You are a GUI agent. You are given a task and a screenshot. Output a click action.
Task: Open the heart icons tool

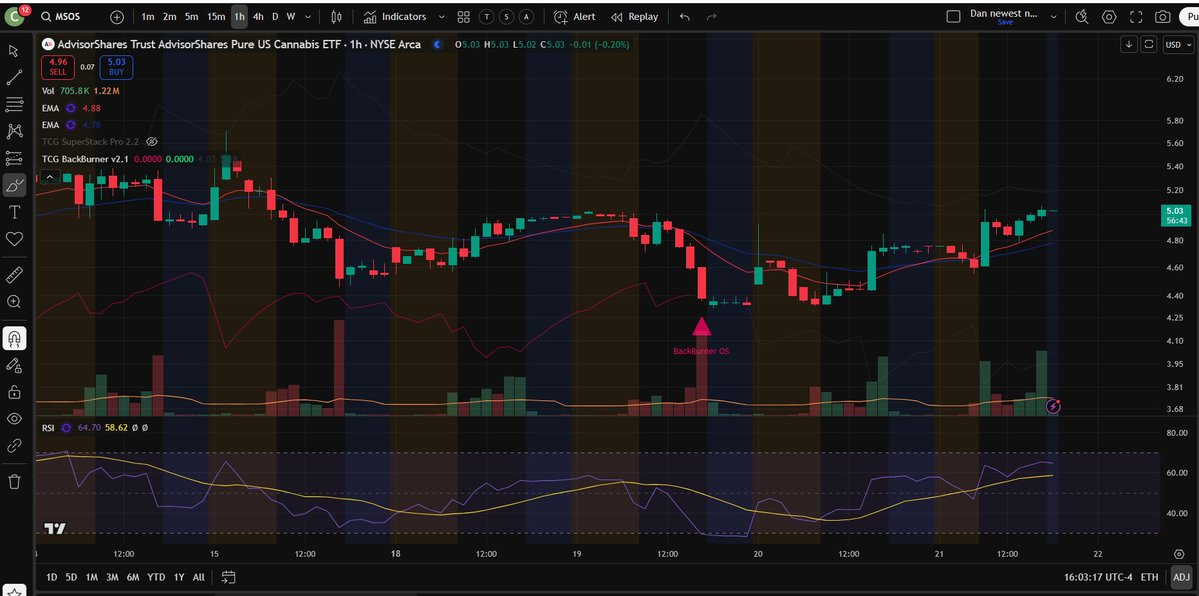click(14, 239)
